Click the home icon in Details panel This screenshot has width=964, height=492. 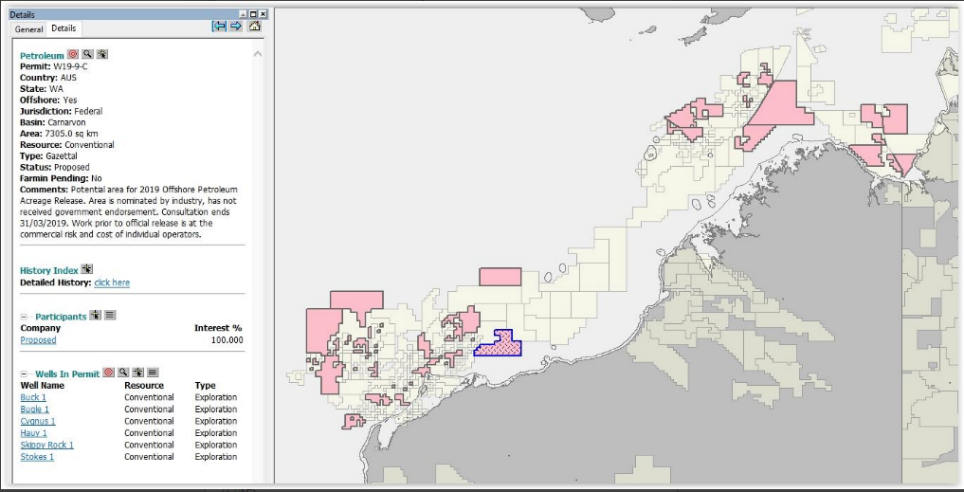(x=254, y=27)
